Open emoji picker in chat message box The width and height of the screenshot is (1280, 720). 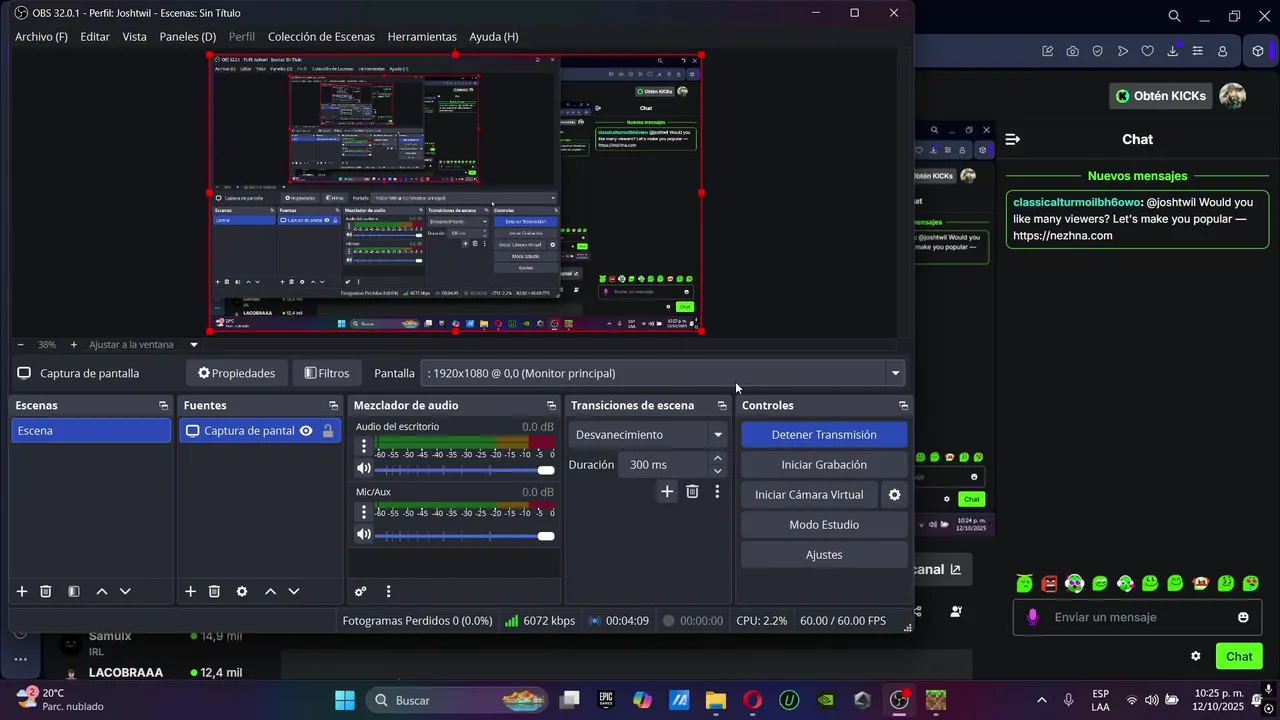pyautogui.click(x=1243, y=617)
